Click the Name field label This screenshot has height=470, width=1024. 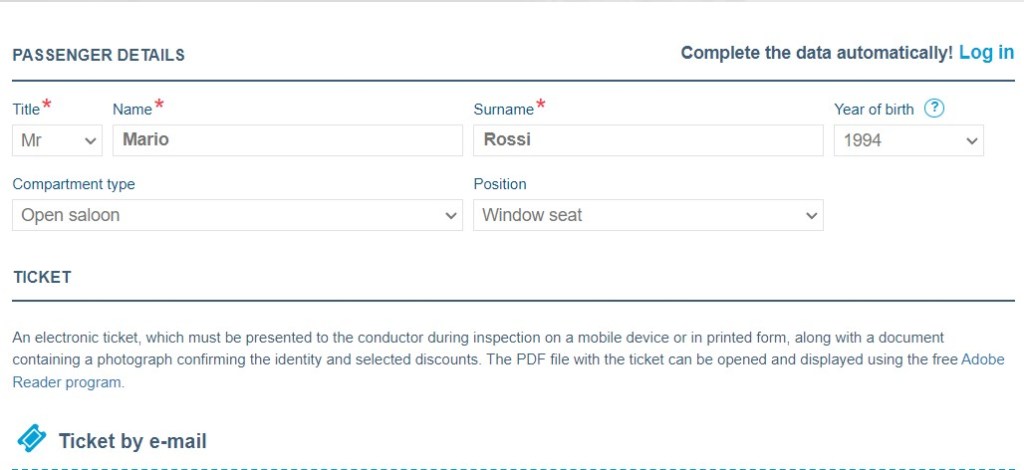pos(132,110)
